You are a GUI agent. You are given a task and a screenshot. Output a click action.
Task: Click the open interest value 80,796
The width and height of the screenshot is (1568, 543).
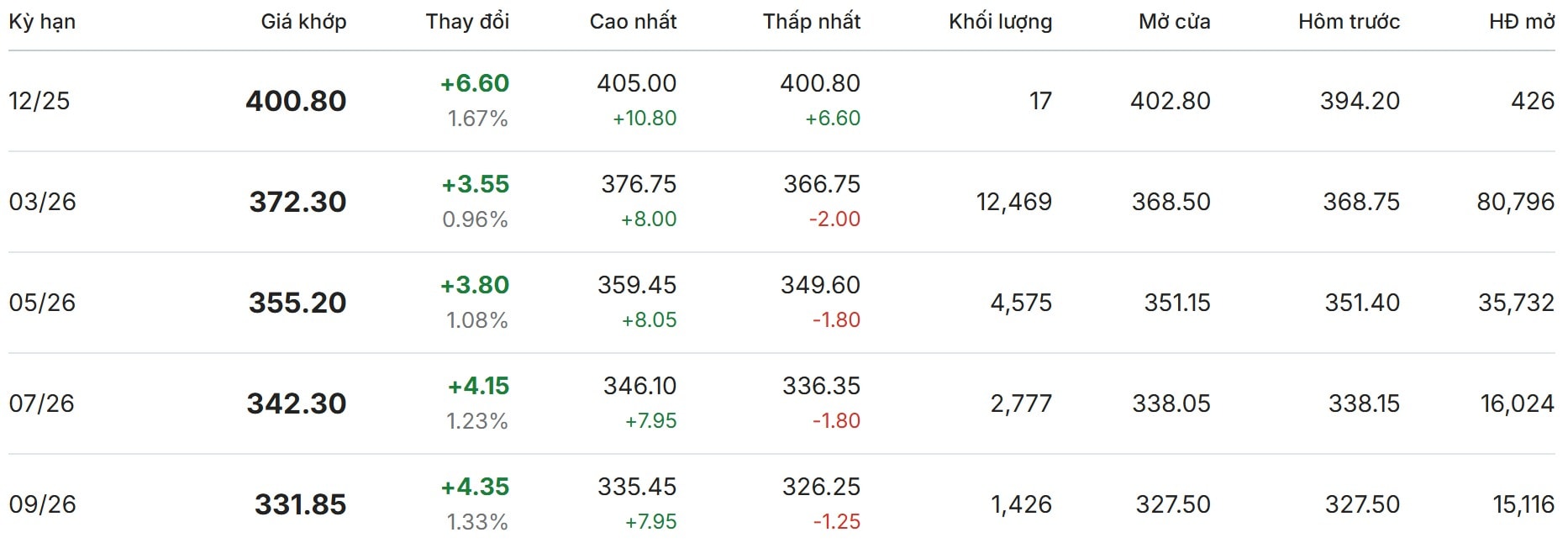pos(1515,202)
